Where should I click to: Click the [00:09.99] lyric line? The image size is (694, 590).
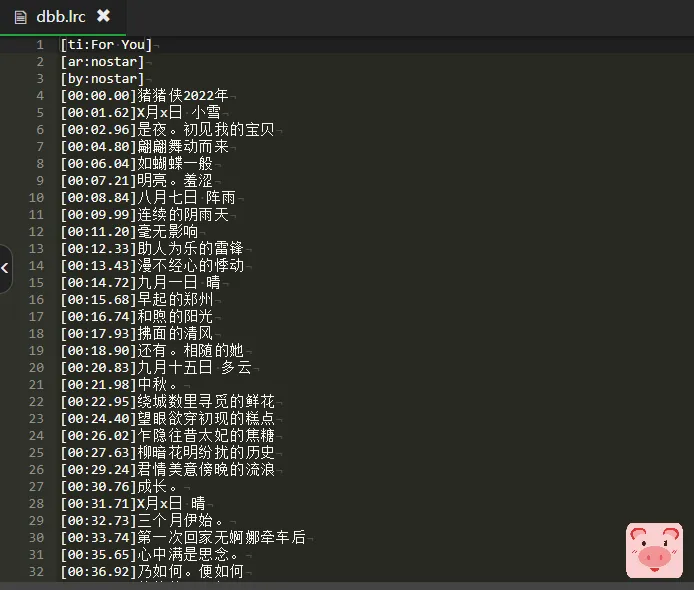click(144, 215)
